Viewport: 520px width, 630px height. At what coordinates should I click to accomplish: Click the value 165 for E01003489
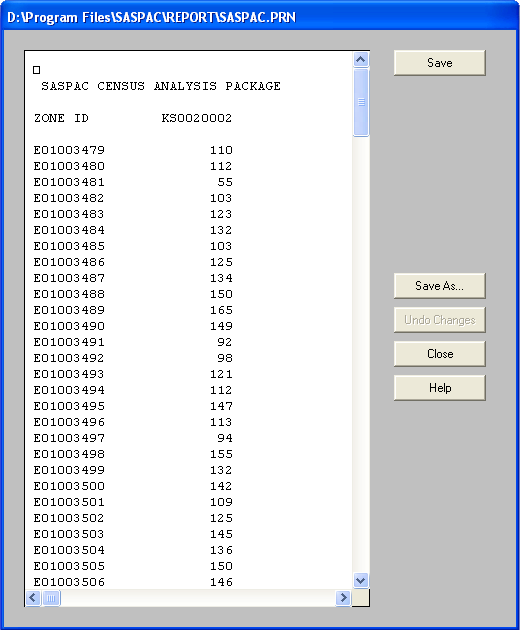(x=221, y=310)
